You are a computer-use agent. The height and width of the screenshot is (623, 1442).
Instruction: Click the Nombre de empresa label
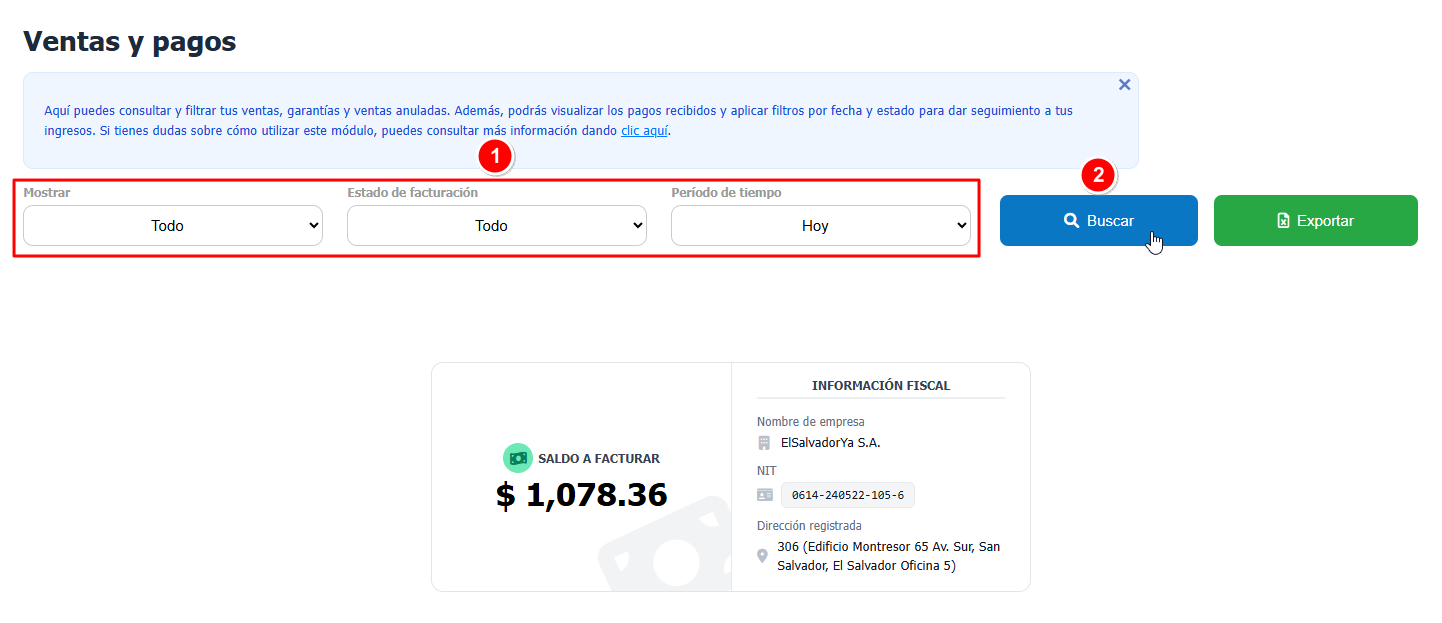coord(811,421)
